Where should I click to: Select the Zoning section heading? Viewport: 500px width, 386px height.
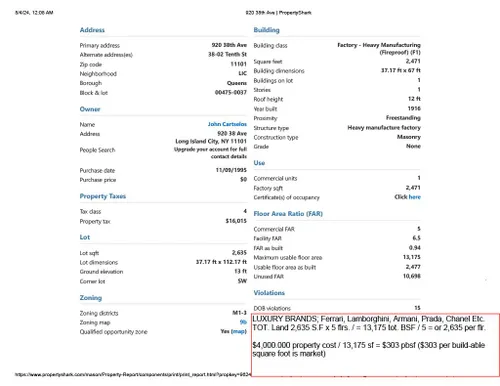[x=91, y=298]
